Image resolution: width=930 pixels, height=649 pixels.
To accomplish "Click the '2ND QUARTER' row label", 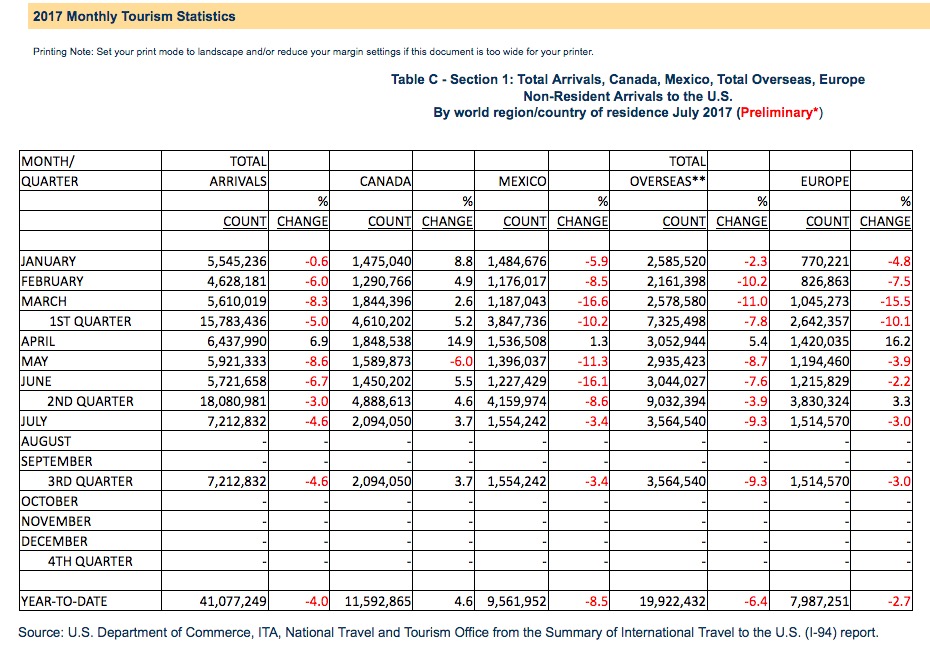I will point(90,402).
